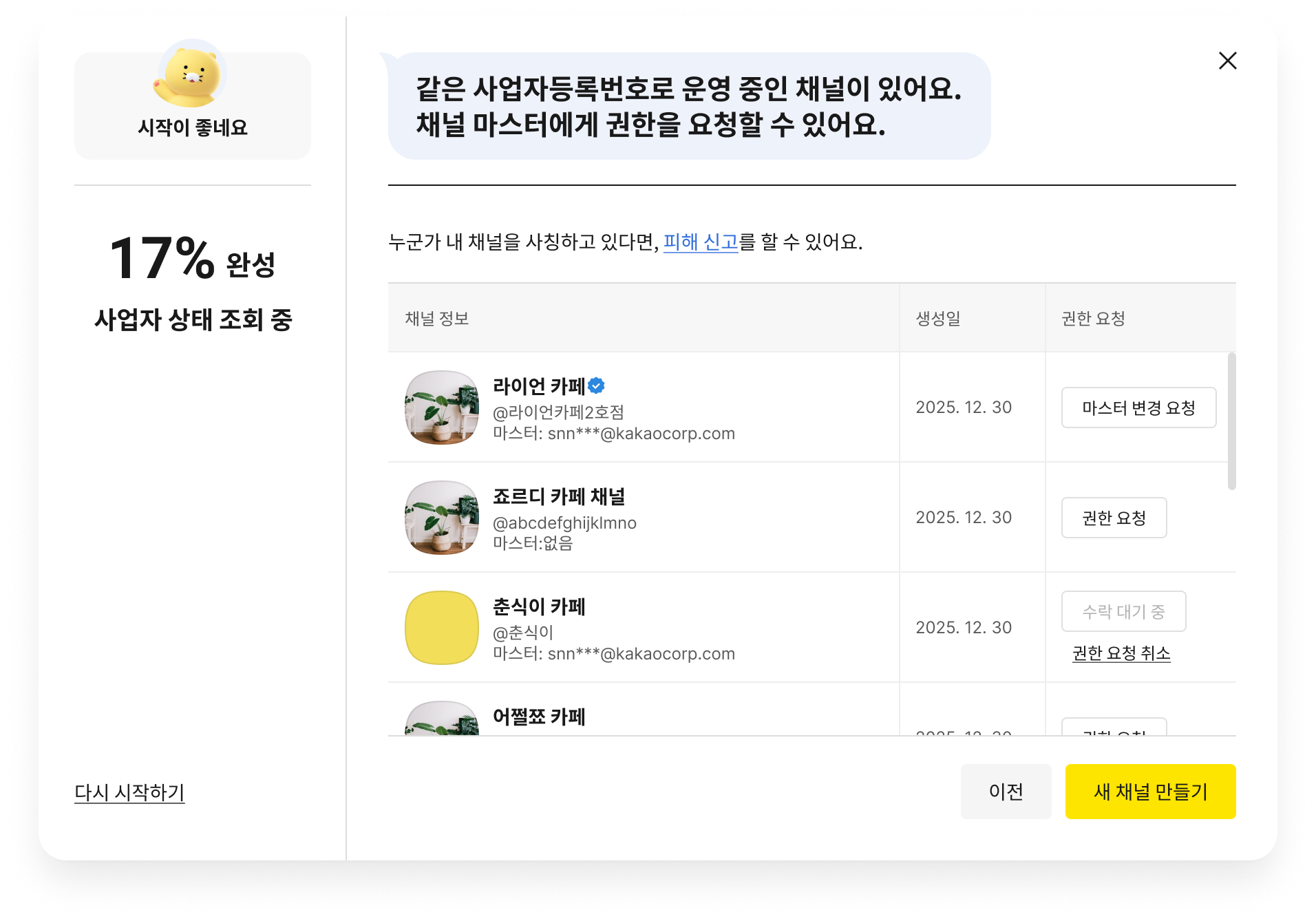
Task: Select the 라이언 카페 channel name
Action: pyautogui.click(x=539, y=386)
